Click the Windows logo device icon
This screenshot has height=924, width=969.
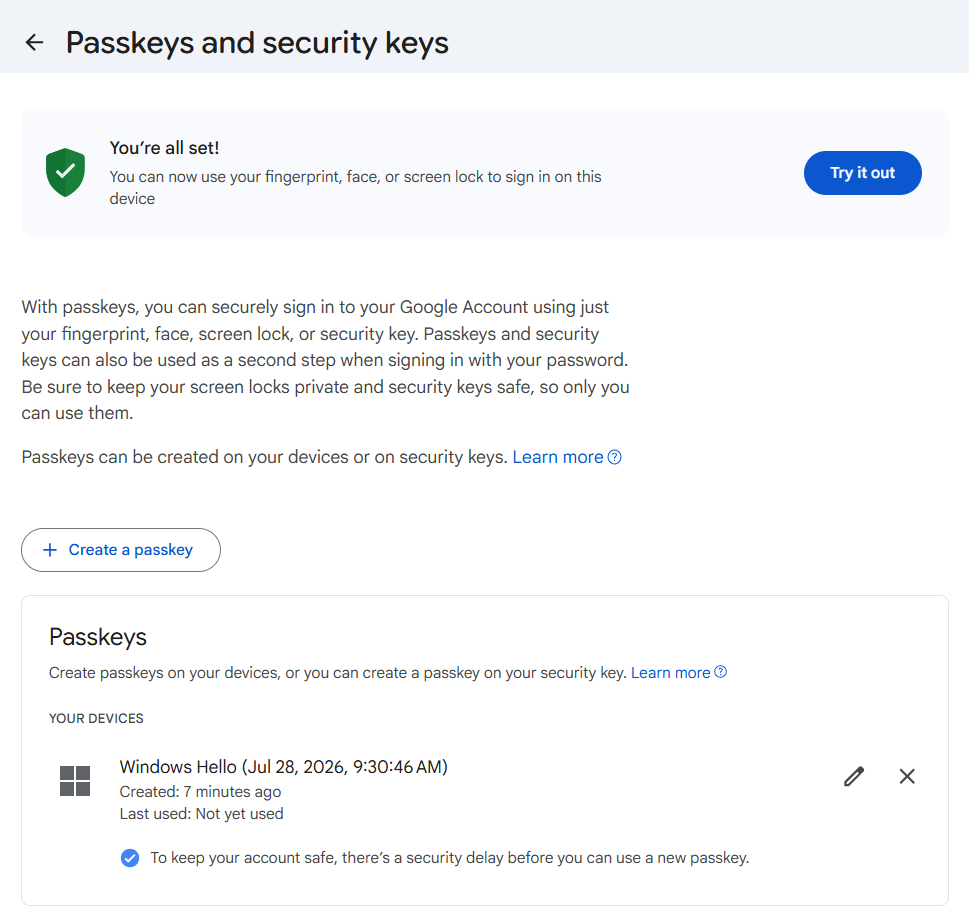pos(75,781)
